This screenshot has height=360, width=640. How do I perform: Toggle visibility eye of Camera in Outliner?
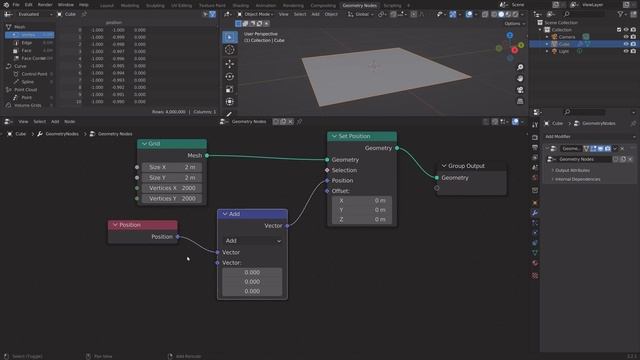coord(626,37)
